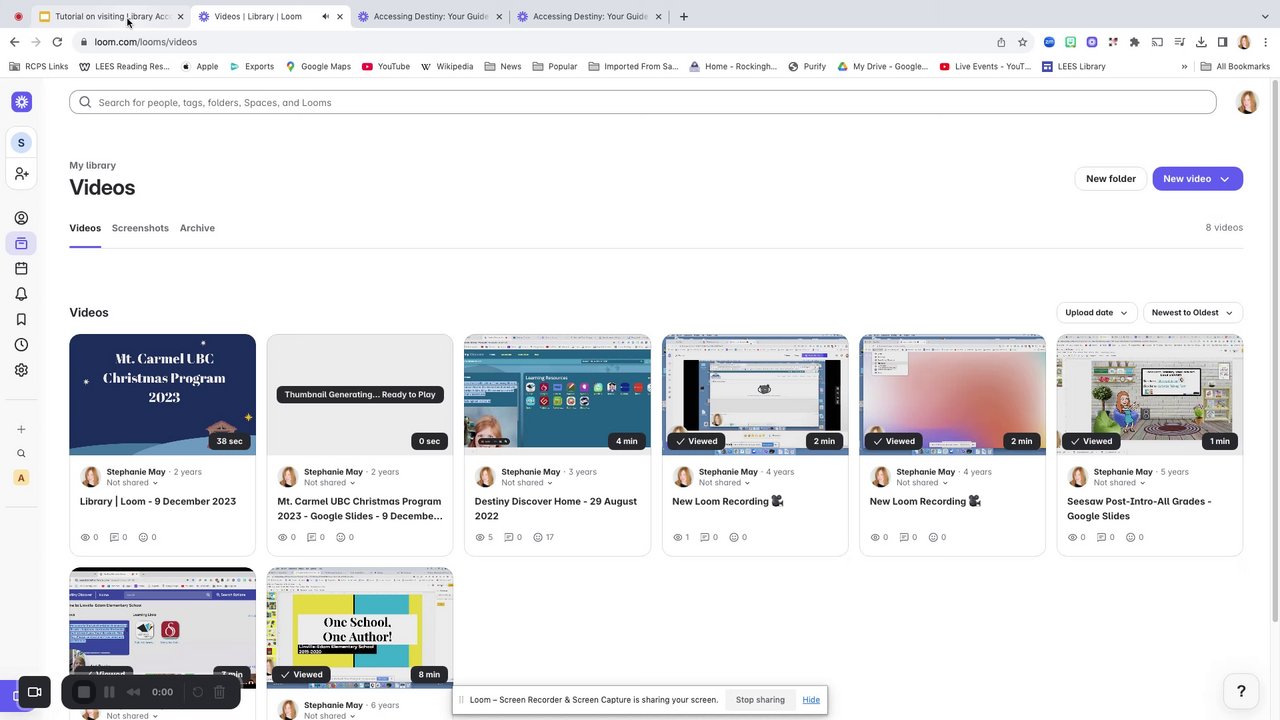Open the RCPS Links bookmark
The height and width of the screenshot is (720, 1280).
pyautogui.click(x=38, y=67)
